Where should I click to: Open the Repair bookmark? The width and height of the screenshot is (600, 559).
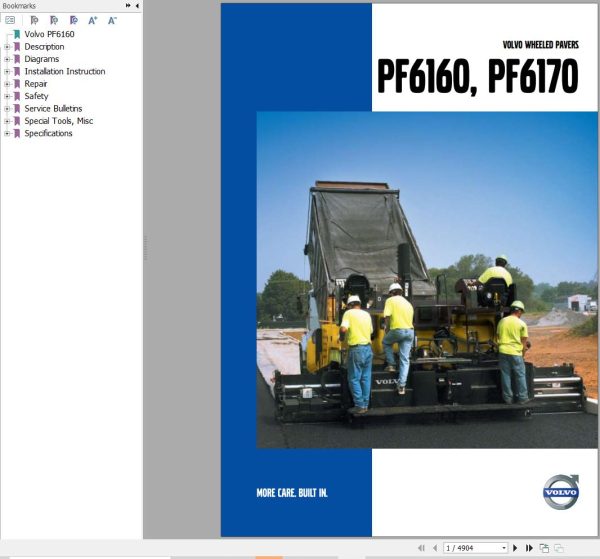(x=36, y=84)
